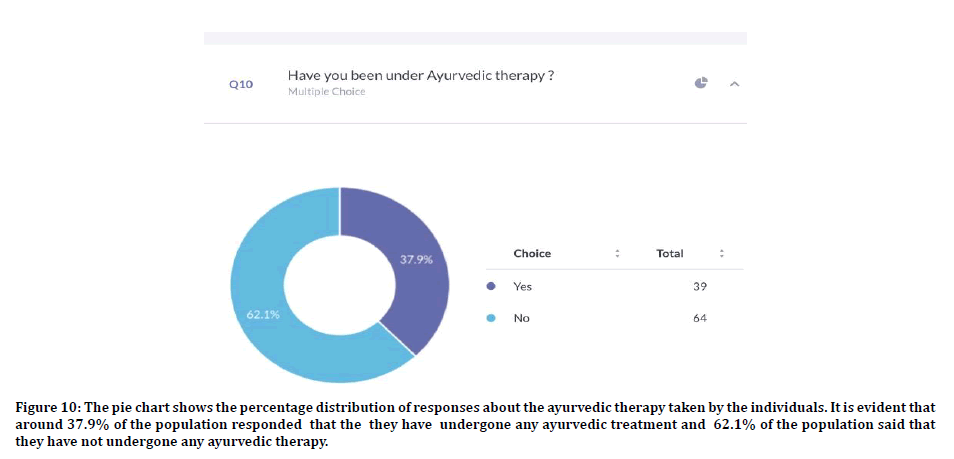
Task: Click the pie chart view icon
Action: (x=701, y=83)
